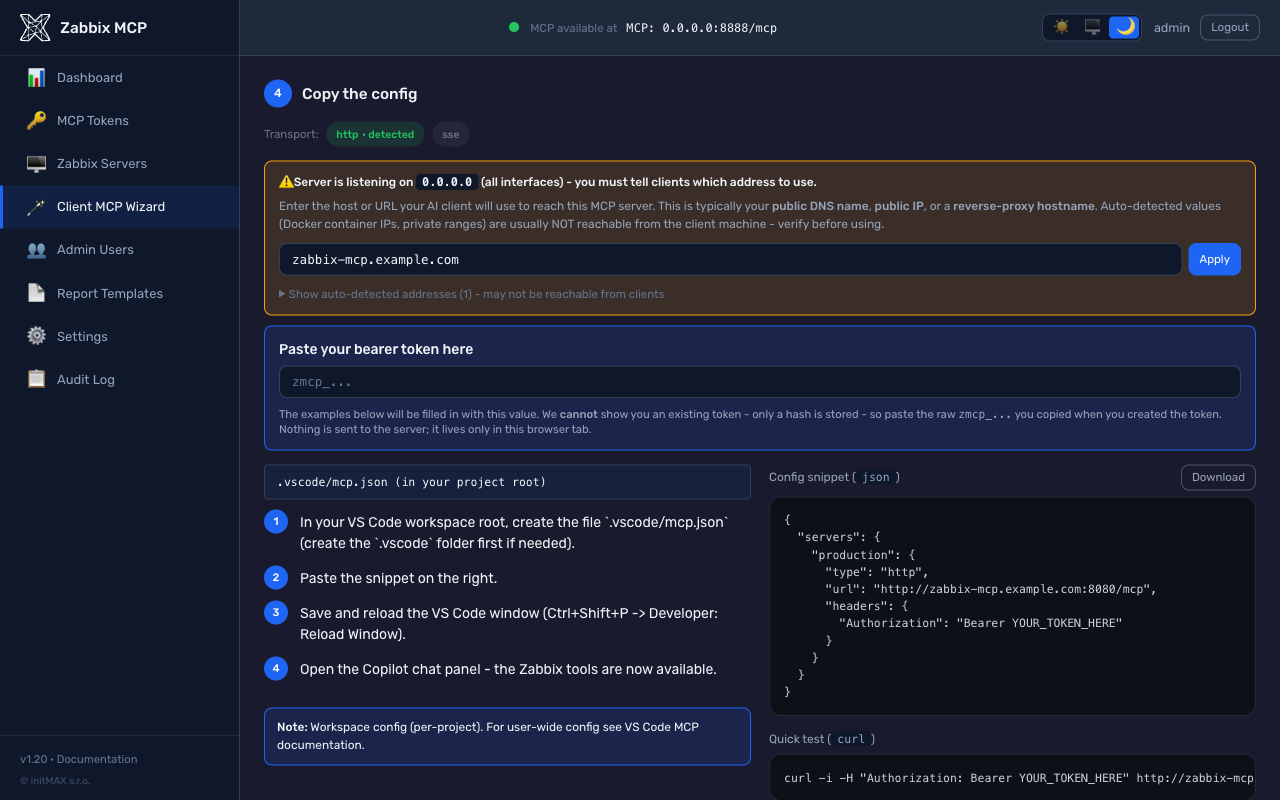Select the http detected transport option

[x=375, y=134]
